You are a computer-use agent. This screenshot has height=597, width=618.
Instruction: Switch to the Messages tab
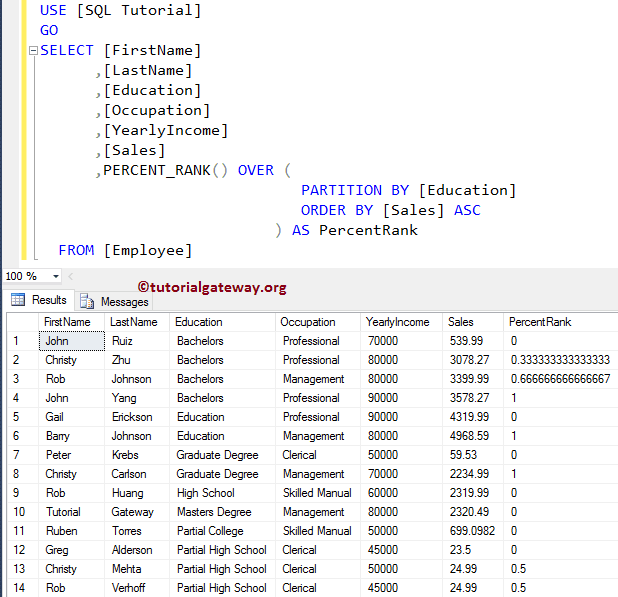pos(114,301)
